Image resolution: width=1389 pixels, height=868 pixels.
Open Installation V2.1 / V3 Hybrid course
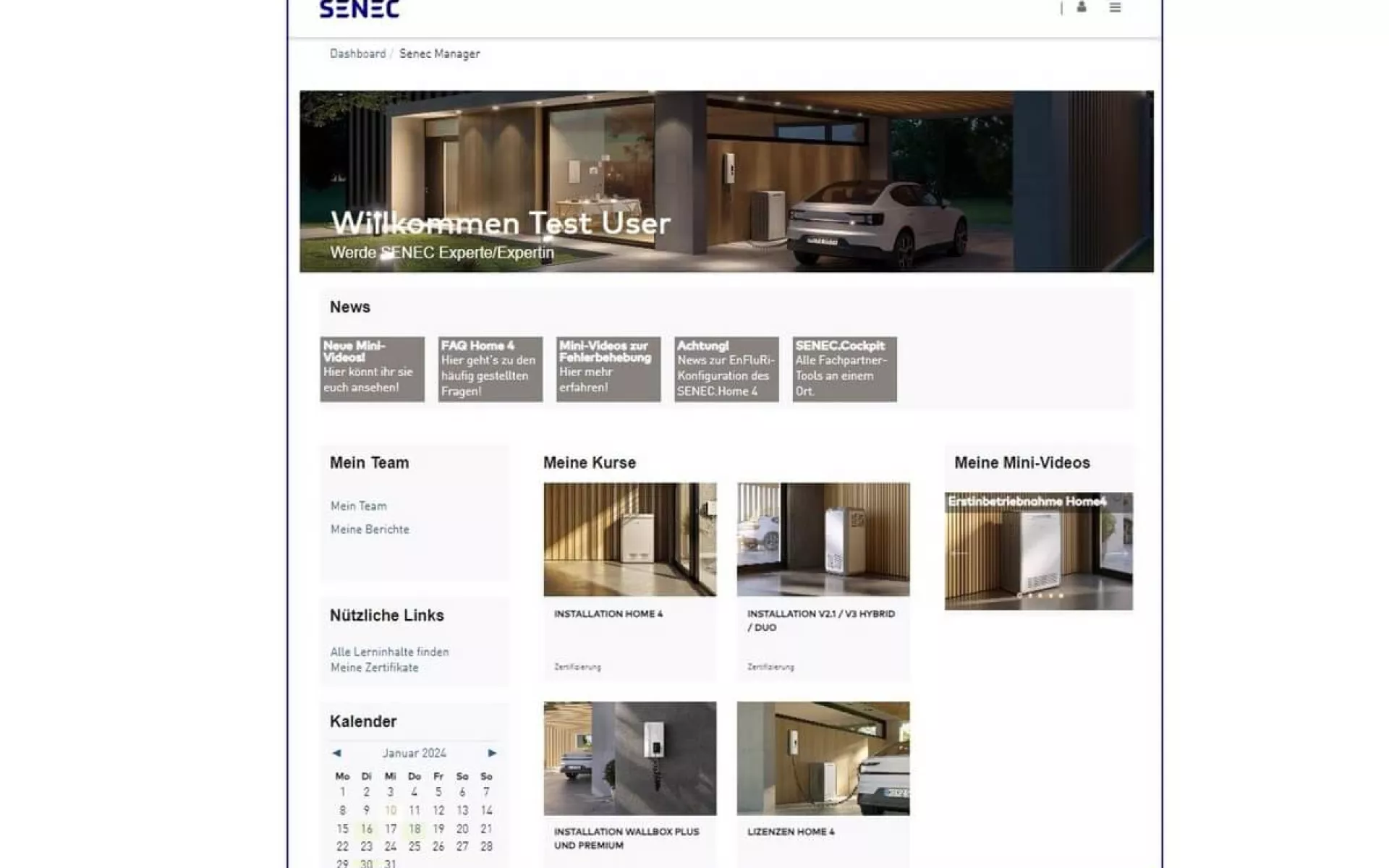tap(823, 540)
